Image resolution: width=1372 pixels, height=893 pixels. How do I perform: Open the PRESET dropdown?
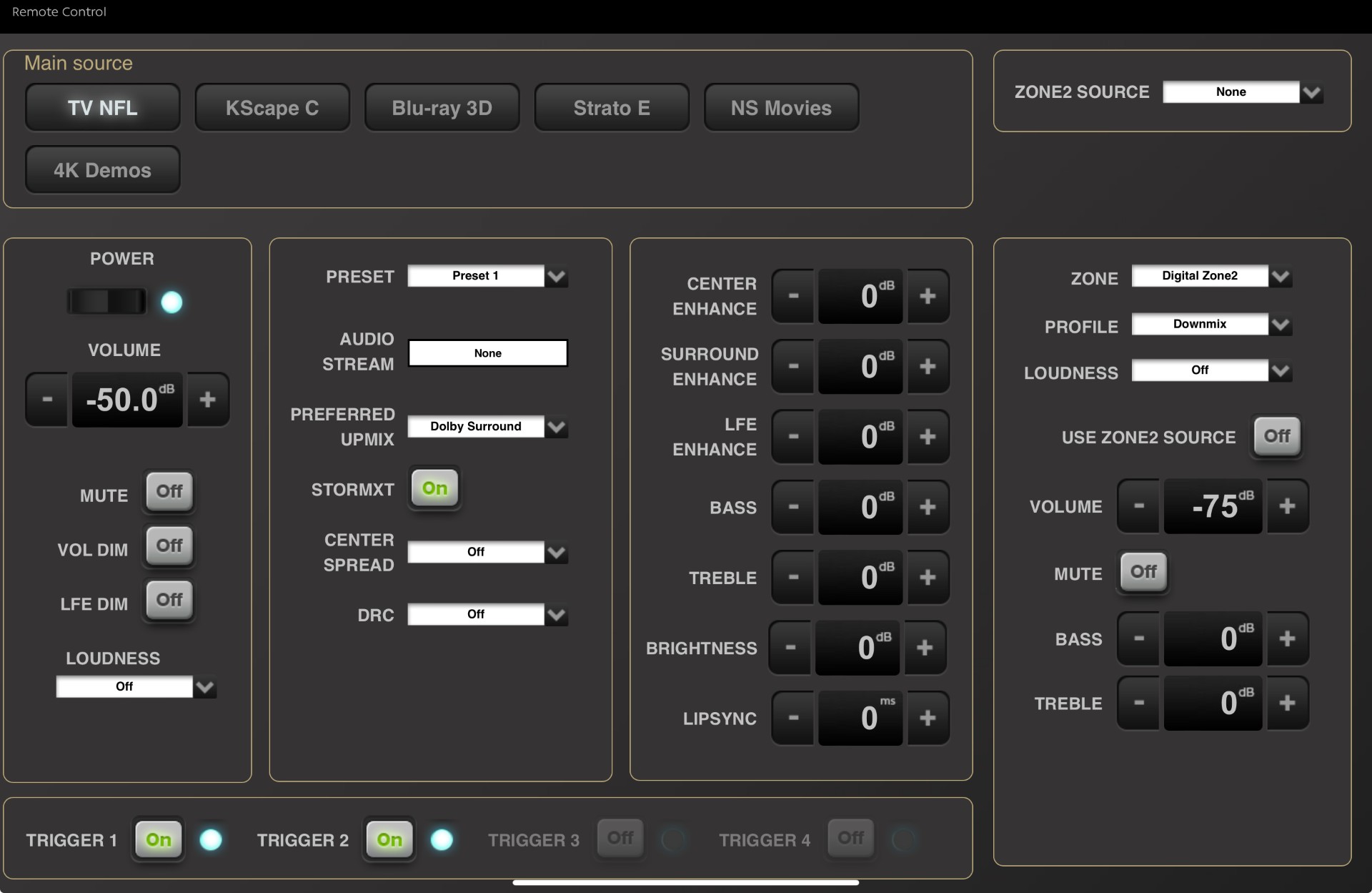[x=487, y=276]
